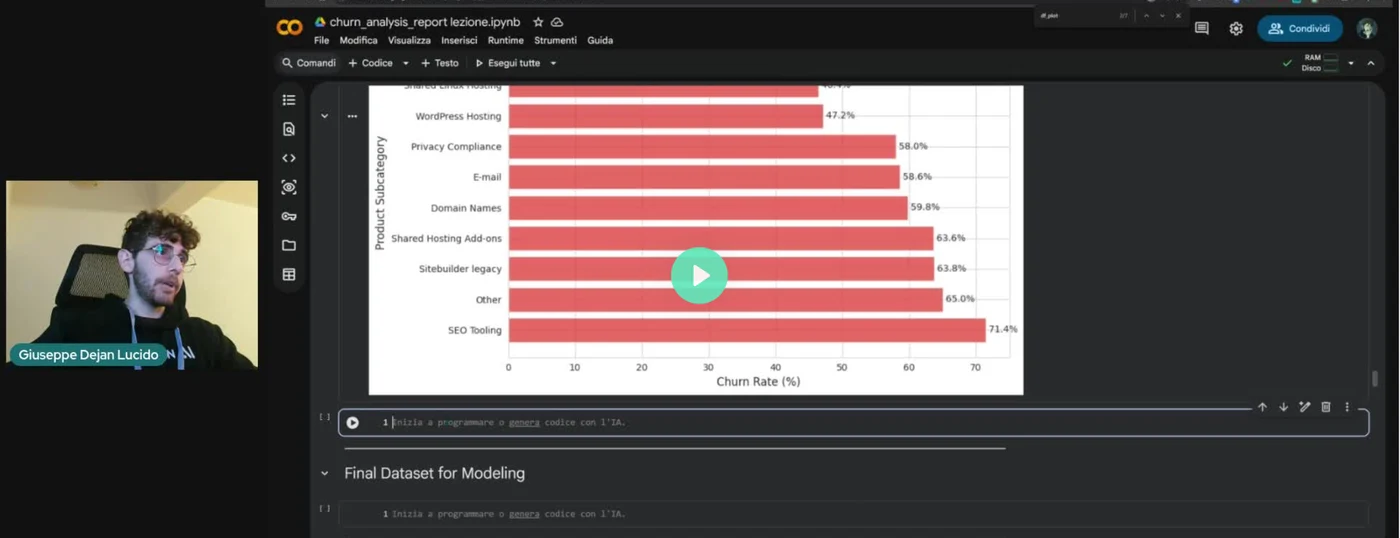Open the comments panel icon
Image resolution: width=1400 pixels, height=538 pixels.
pos(1202,29)
